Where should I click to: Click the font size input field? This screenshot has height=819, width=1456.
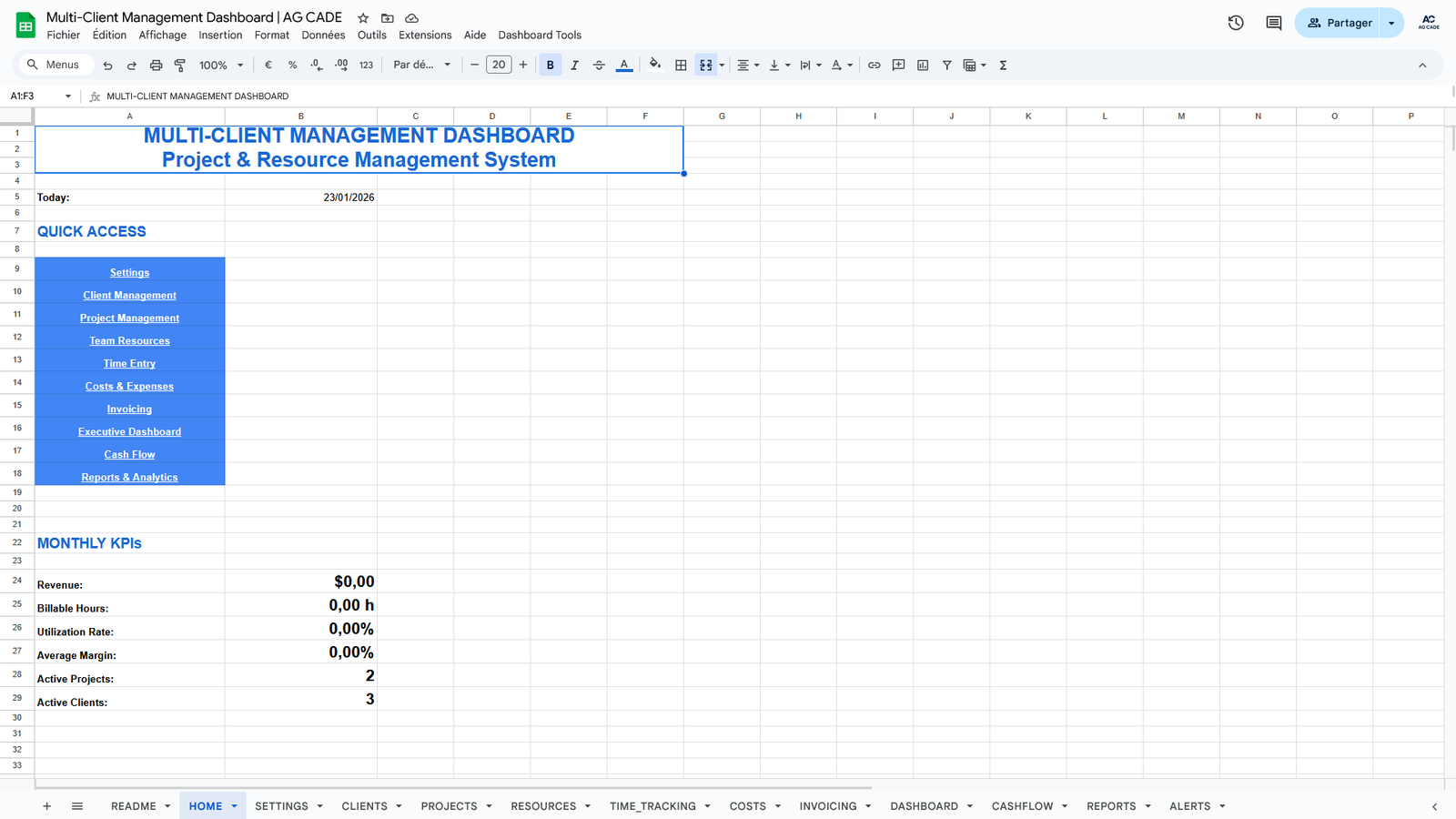[x=499, y=66]
